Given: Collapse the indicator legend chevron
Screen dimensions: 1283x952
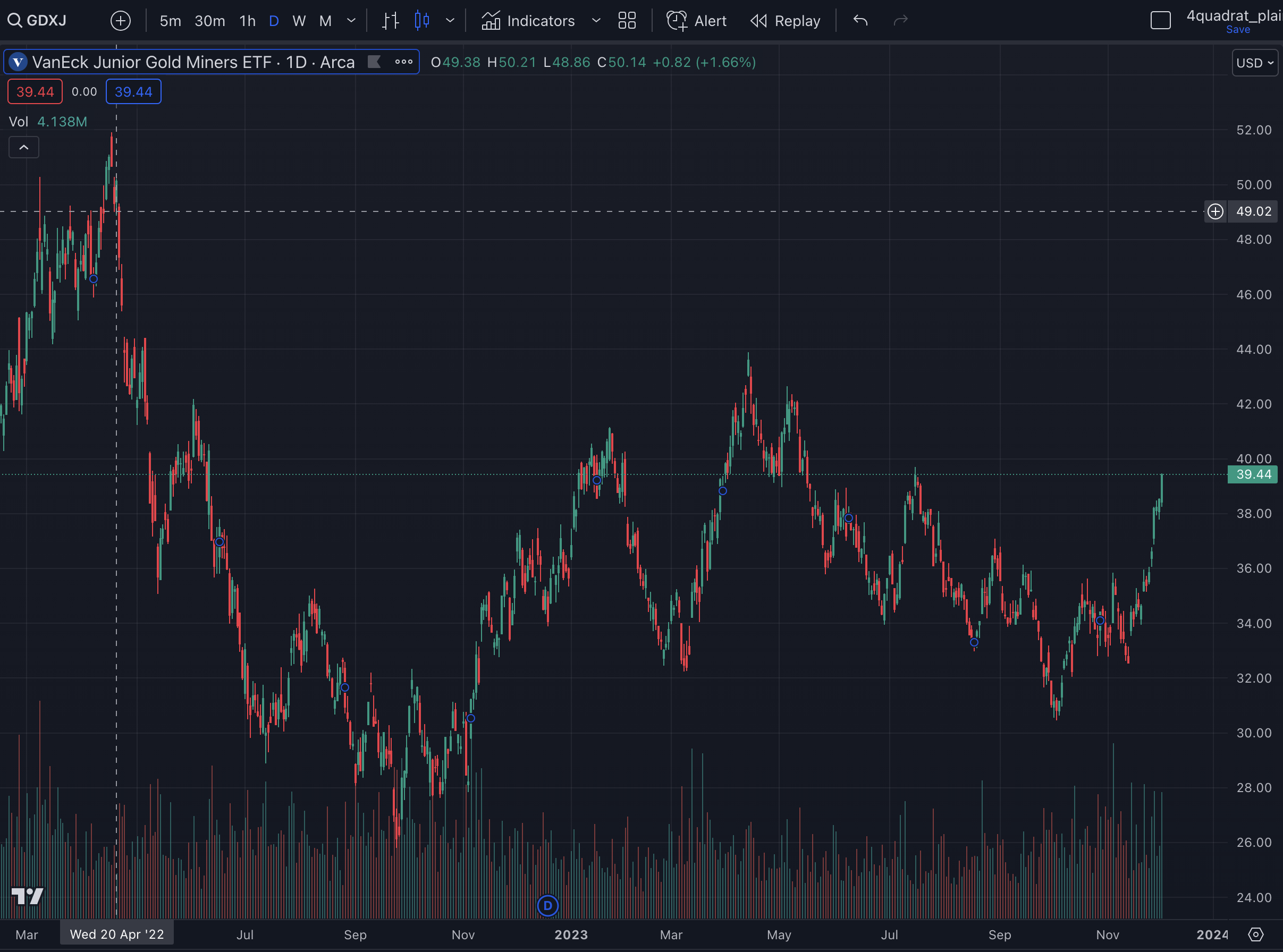Looking at the screenshot, I should click(23, 148).
